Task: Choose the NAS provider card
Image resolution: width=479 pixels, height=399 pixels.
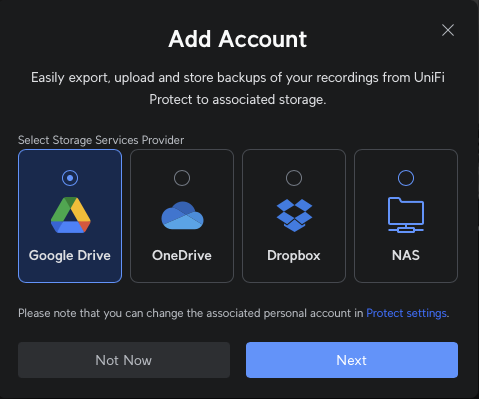Action: click(x=406, y=216)
